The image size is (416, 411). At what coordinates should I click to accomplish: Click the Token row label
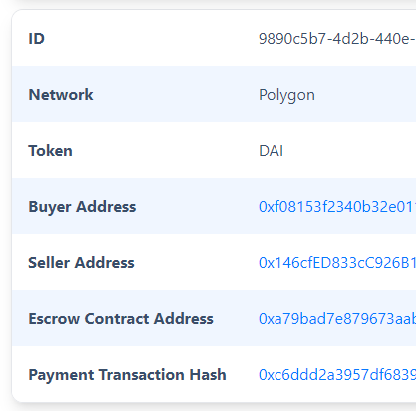click(50, 151)
